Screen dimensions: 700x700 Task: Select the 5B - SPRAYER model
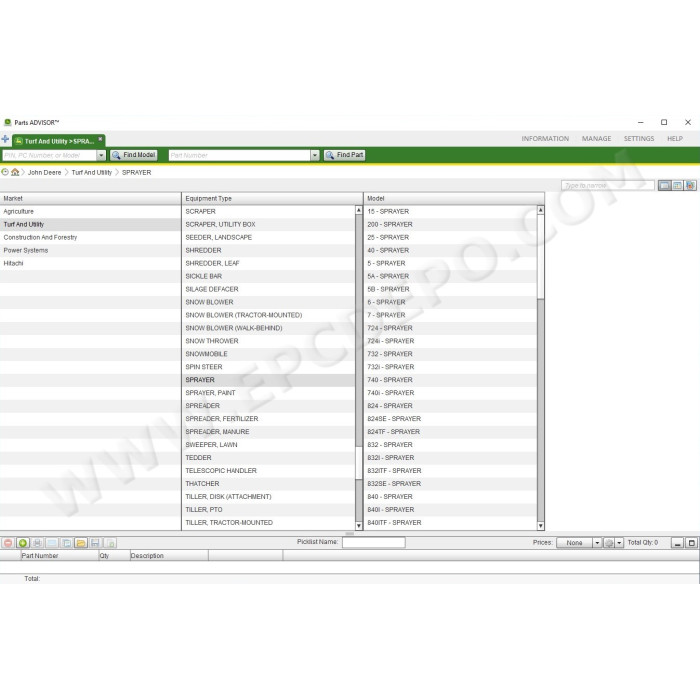tap(450, 289)
